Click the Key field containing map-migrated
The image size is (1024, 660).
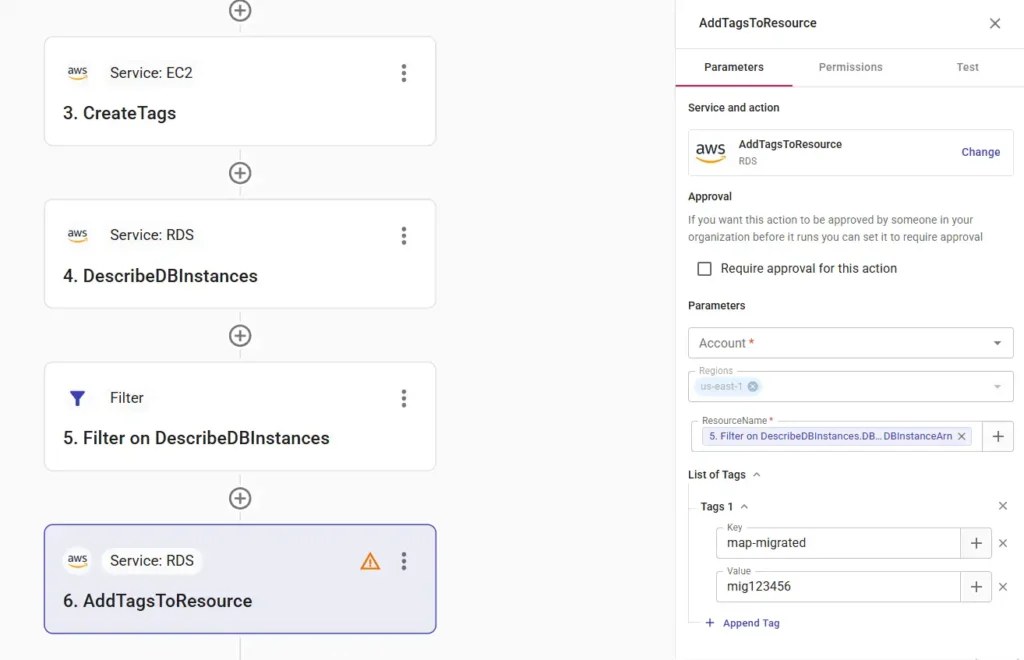(x=838, y=543)
